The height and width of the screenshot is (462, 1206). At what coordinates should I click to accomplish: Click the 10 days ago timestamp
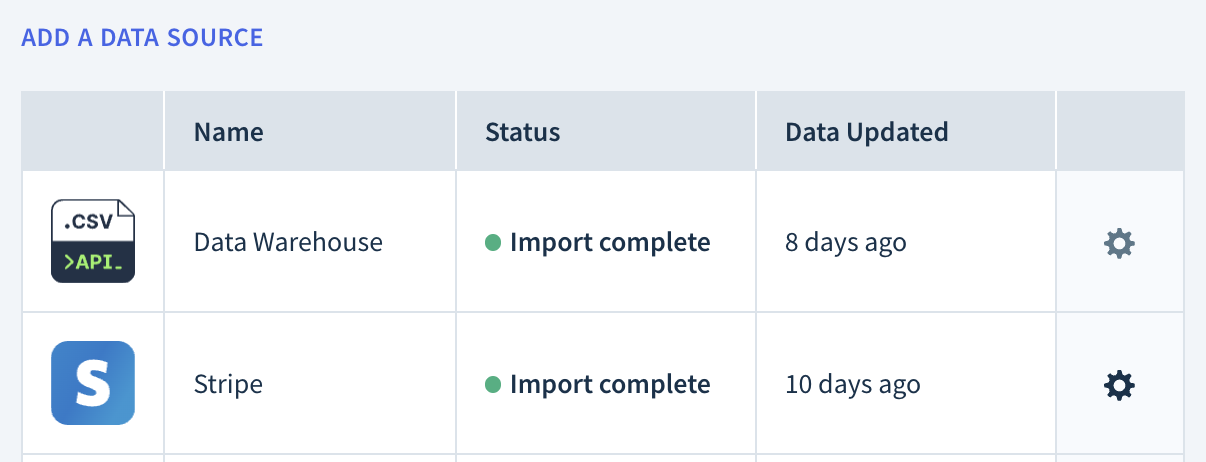click(853, 384)
